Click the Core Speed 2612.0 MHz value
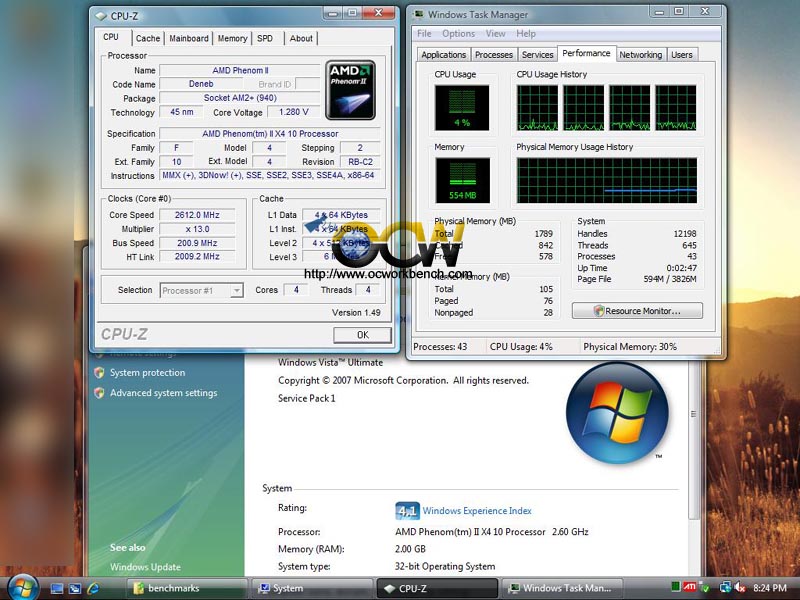Image resolution: width=800 pixels, height=600 pixels. click(197, 215)
